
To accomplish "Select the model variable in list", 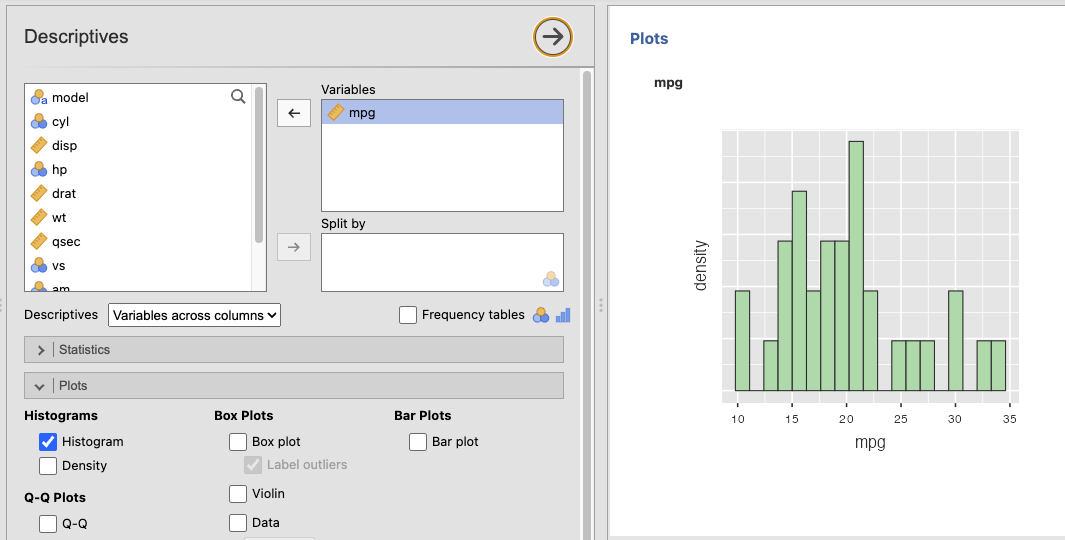I will point(70,97).
